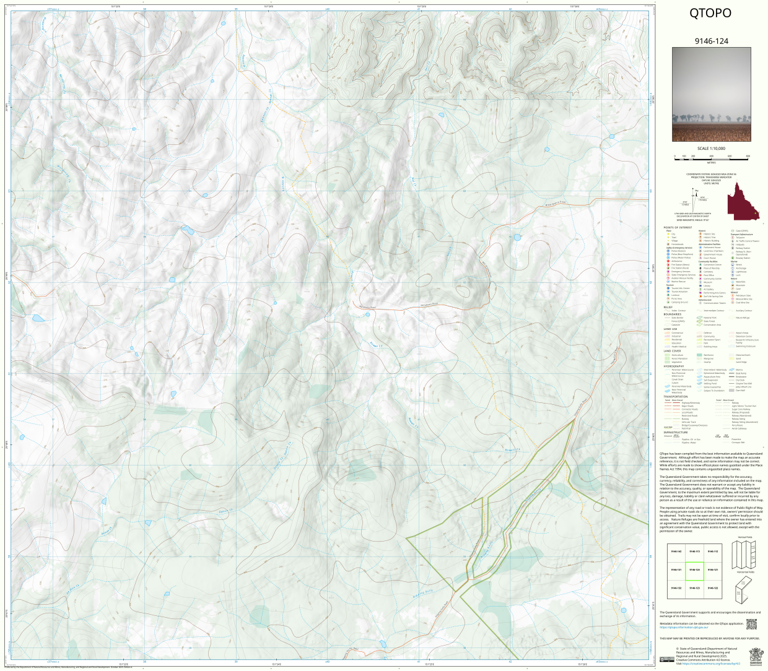Click the HYDROGRAPHY legend heading
This screenshot has height=671, width=768.
point(674,366)
